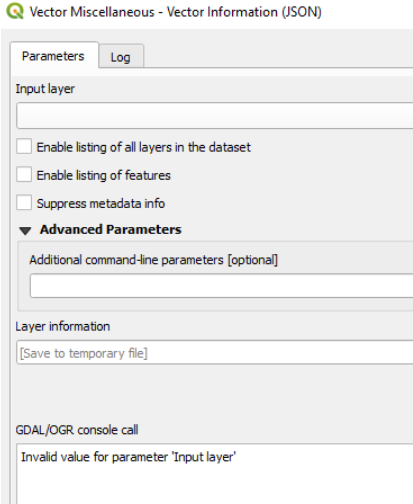Collapse the Advanced Parameters triangle
The height and width of the screenshot is (504, 413).
25,230
